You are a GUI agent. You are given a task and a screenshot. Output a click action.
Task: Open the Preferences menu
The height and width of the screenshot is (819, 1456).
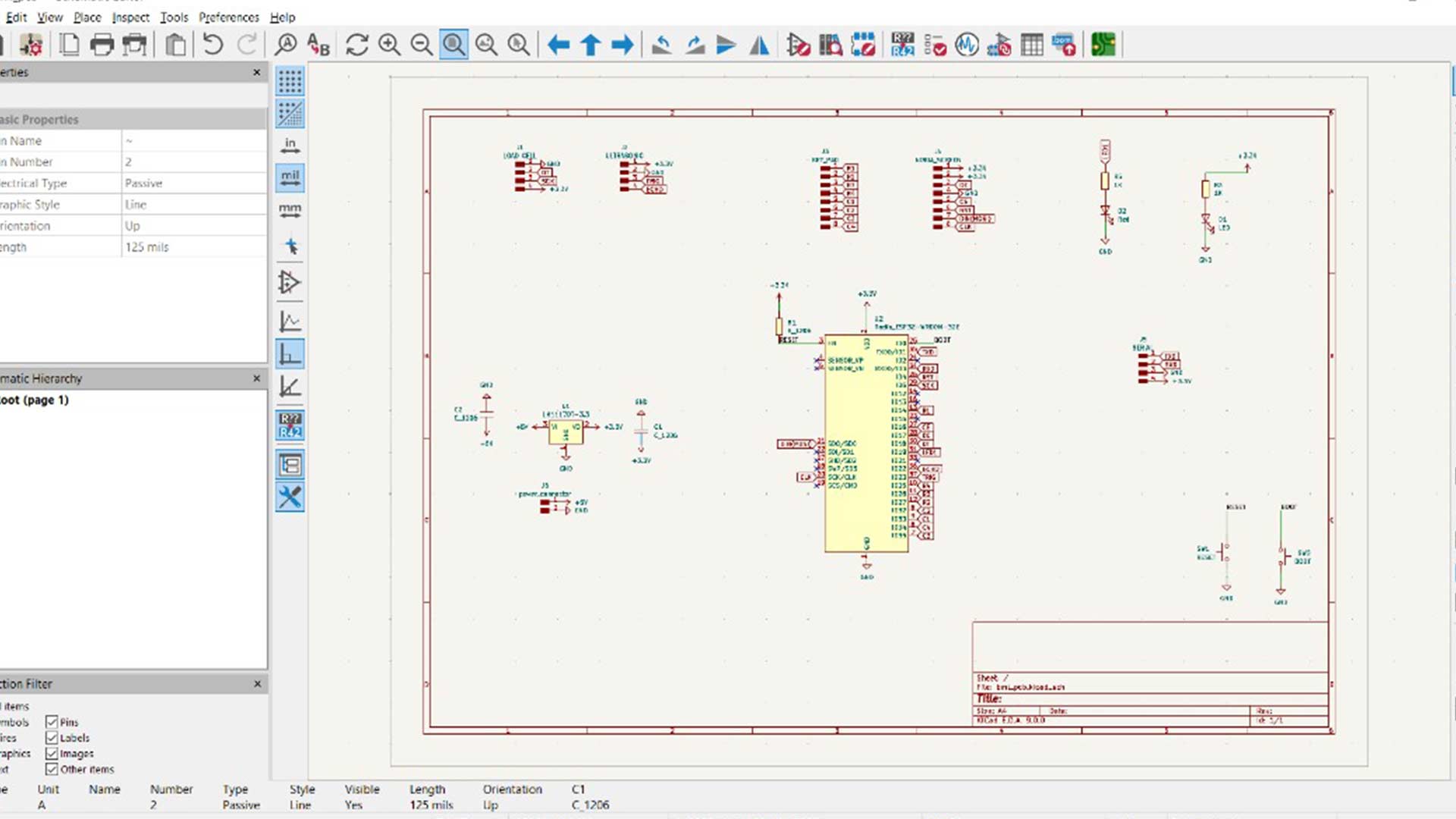pos(228,17)
